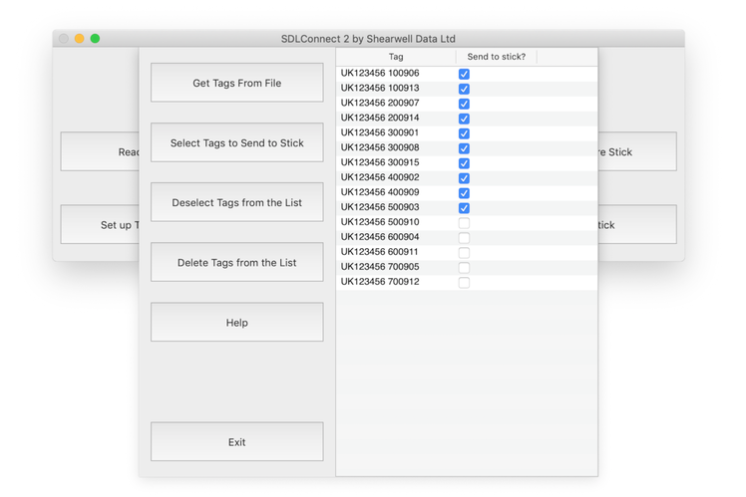This screenshot has height=497, width=746.
Task: Uncheck Send to stick for UK123456 200907
Action: pyautogui.click(x=464, y=104)
